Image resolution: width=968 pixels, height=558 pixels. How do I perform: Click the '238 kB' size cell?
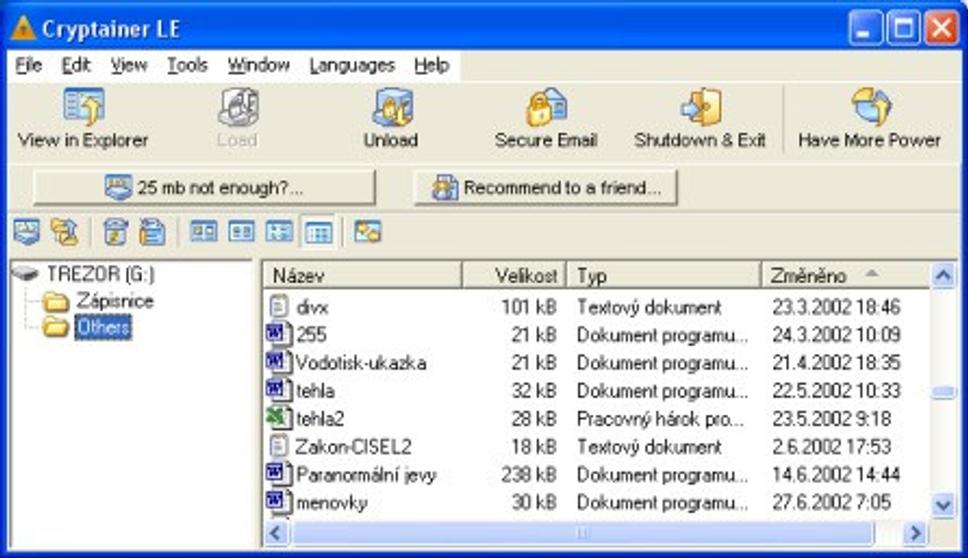(529, 475)
